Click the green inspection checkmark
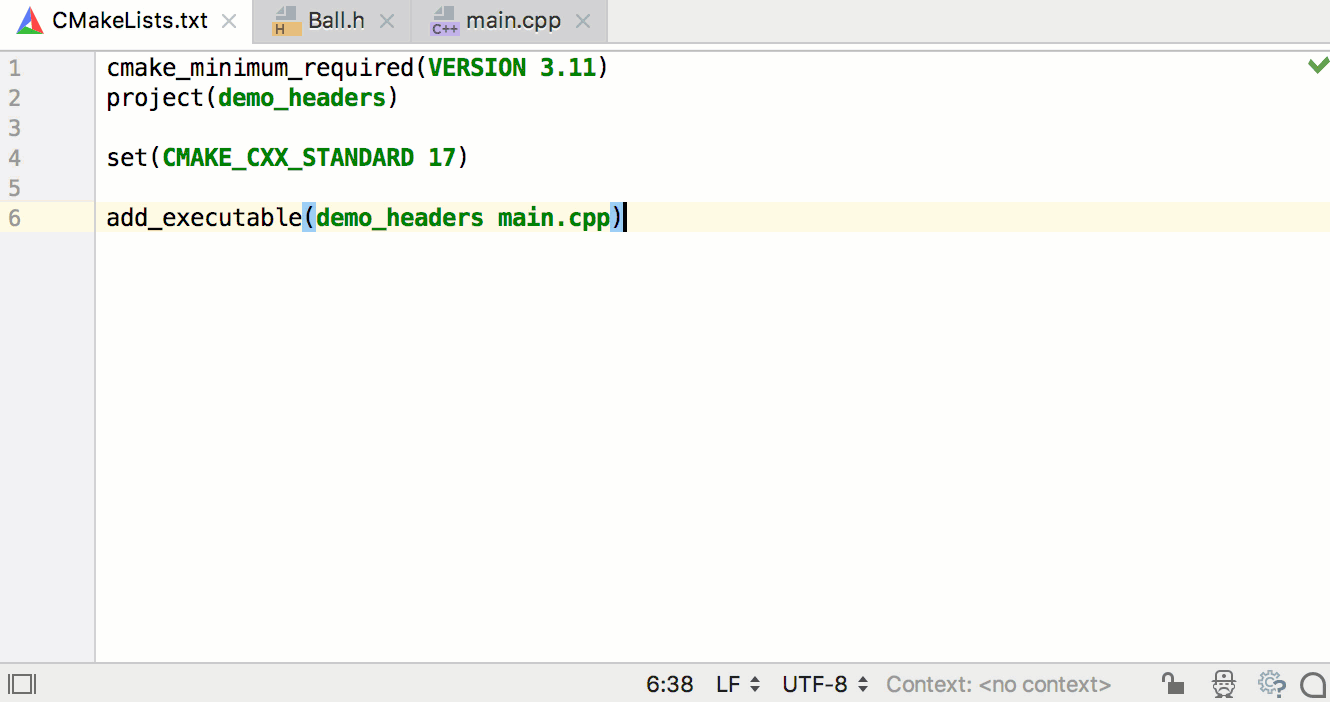Image resolution: width=1330 pixels, height=702 pixels. click(x=1318, y=66)
